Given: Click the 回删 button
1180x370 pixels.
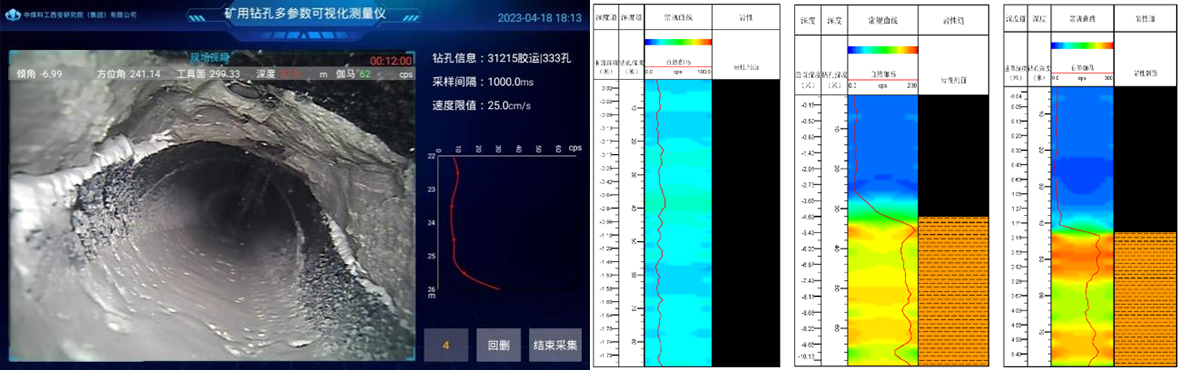Looking at the screenshot, I should [x=498, y=346].
